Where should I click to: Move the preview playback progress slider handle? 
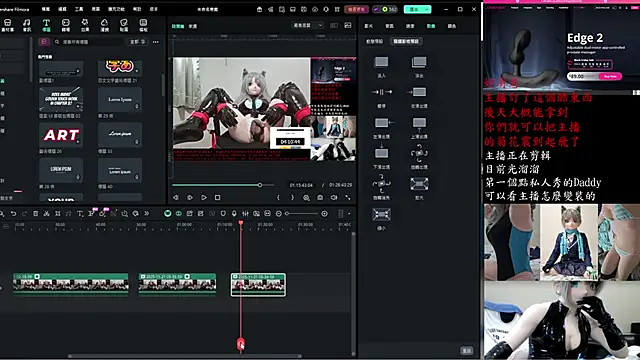(x=260, y=185)
